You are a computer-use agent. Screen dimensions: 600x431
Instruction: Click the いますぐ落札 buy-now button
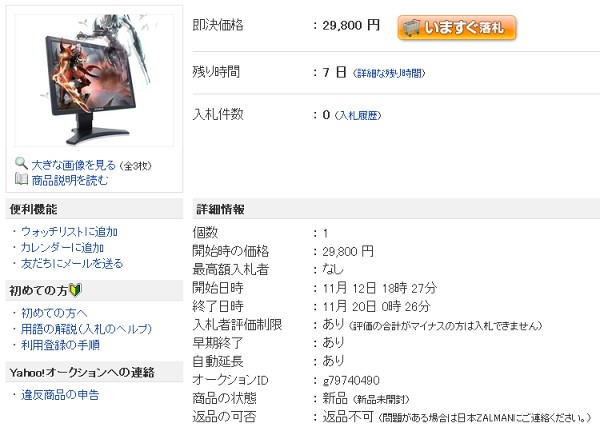[457, 28]
